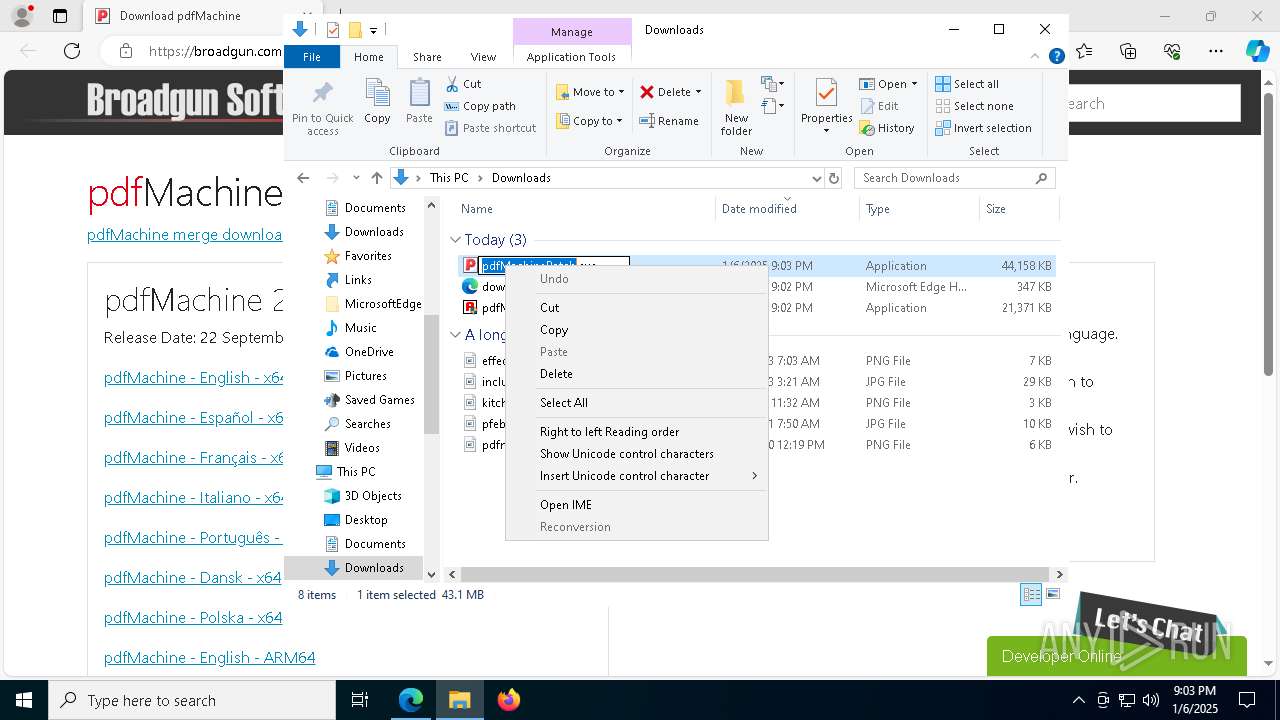Collapse the Today (3) group
The image size is (1280, 720).
(455, 240)
